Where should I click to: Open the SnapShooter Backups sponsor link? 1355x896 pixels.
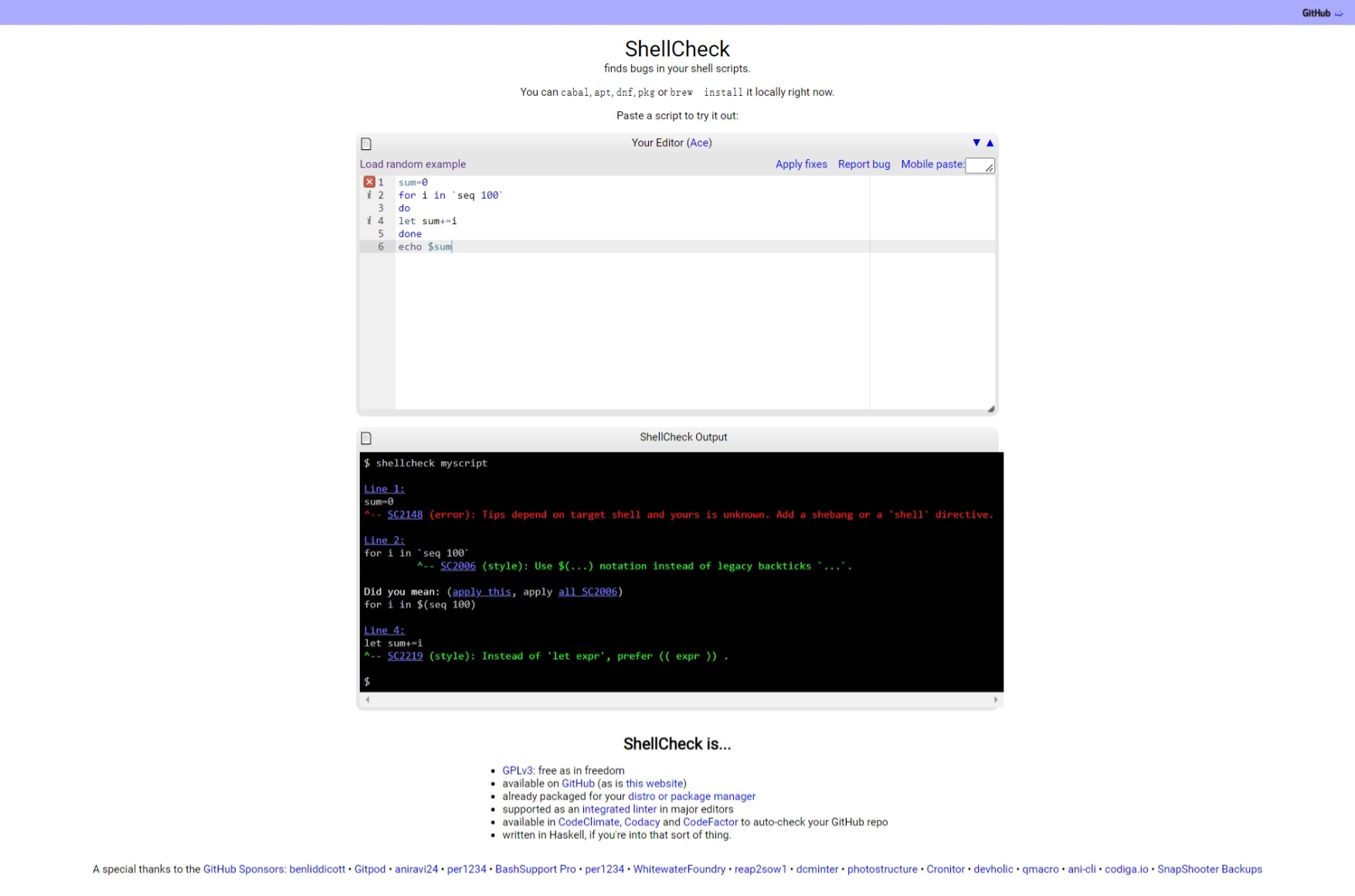click(1209, 870)
